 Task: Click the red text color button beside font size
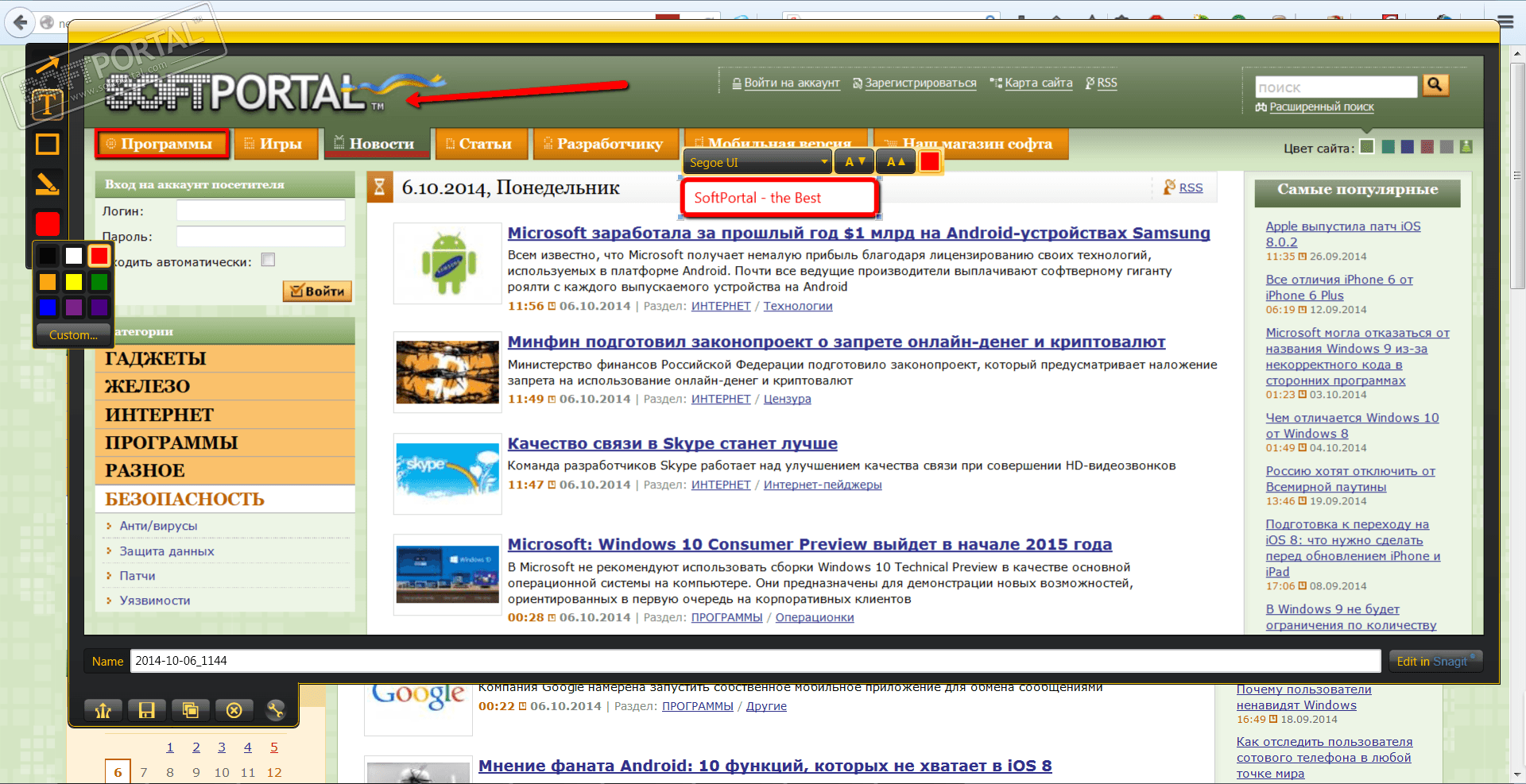point(930,162)
